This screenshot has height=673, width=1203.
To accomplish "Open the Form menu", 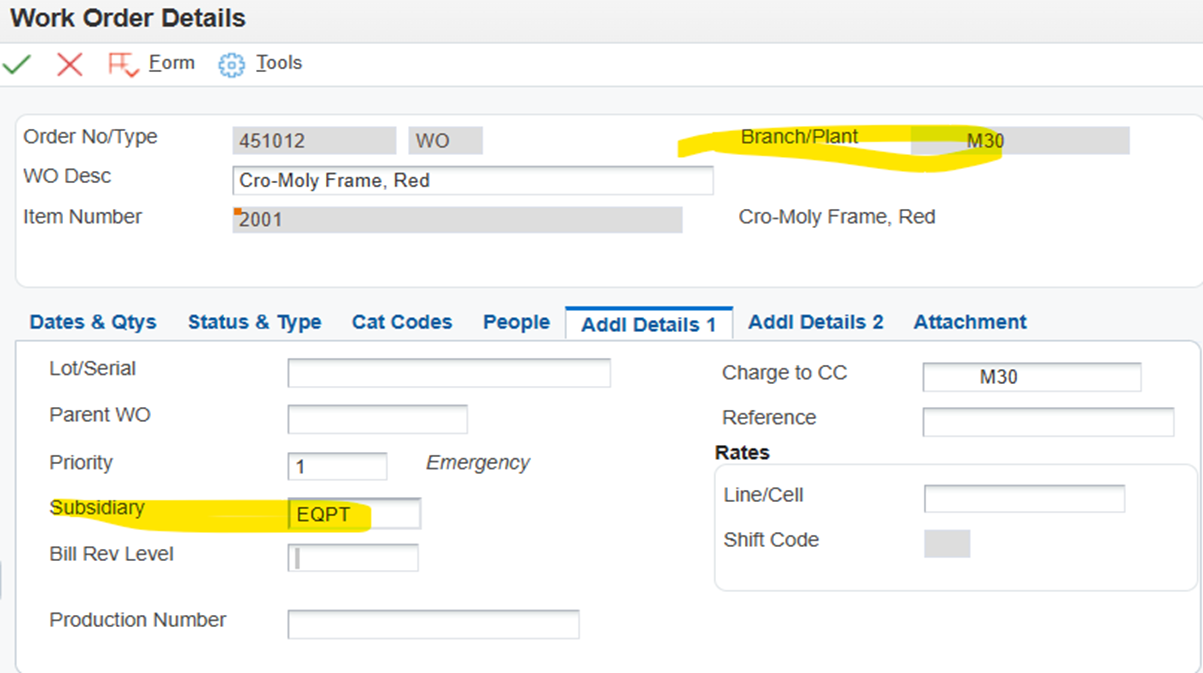I will click(x=171, y=62).
